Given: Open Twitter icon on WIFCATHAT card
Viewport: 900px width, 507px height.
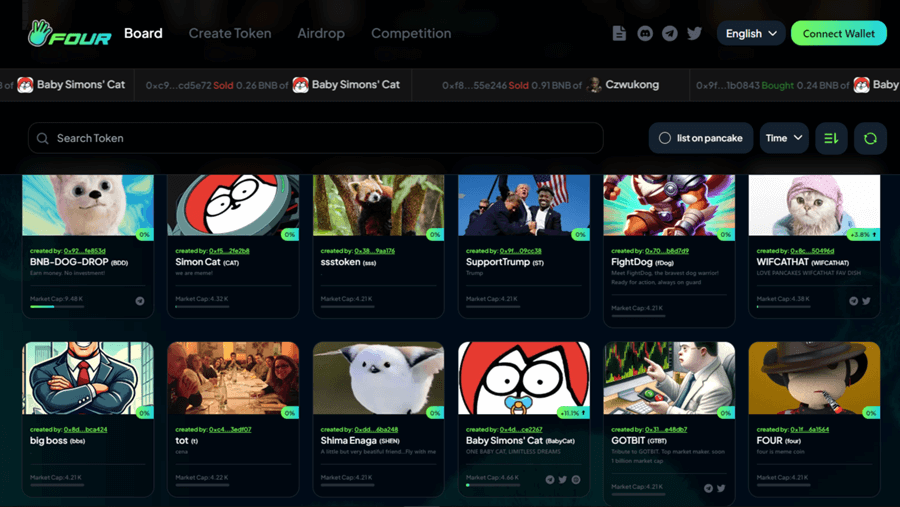Looking at the screenshot, I should coord(866,301).
